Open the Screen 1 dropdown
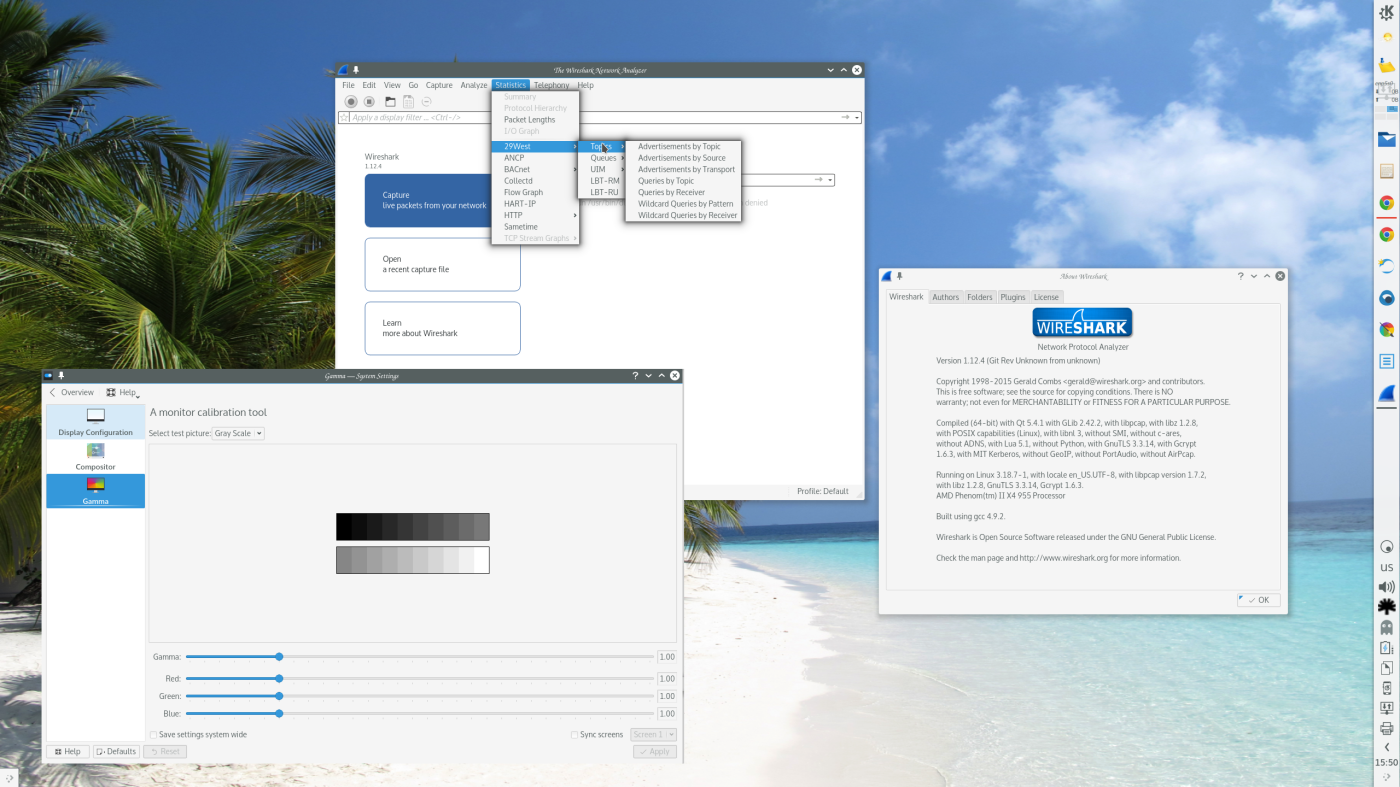This screenshot has width=1400, height=787. coord(652,734)
